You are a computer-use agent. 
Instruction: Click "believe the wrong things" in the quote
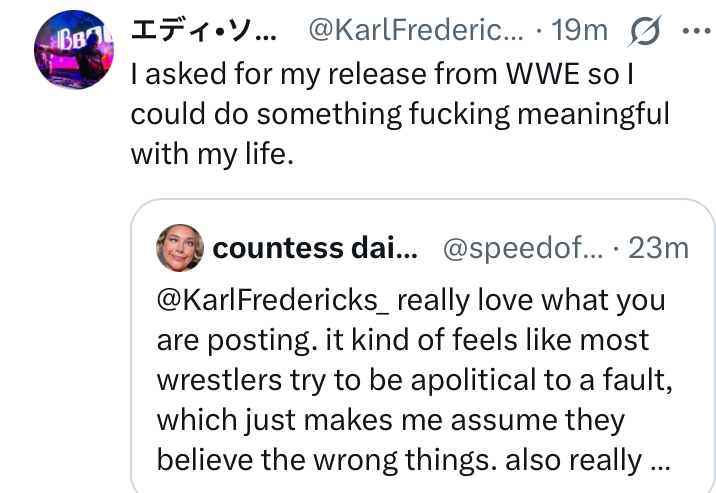330,460
